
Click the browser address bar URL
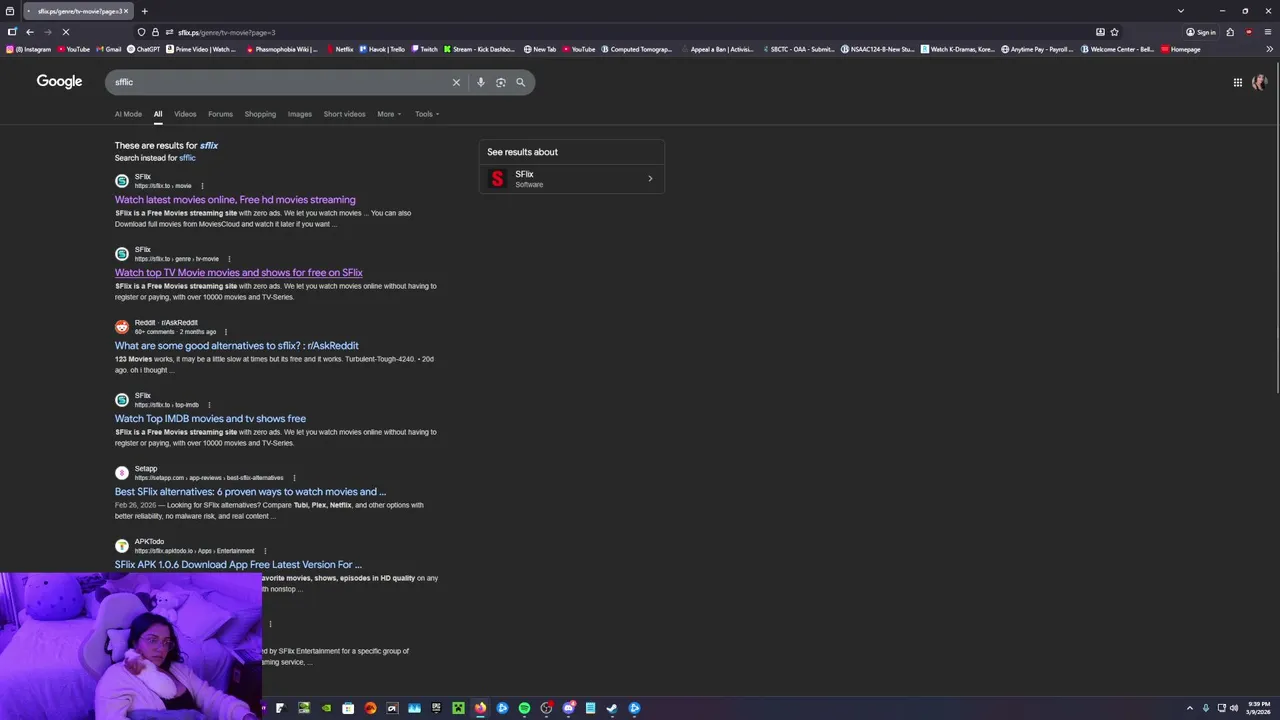227,32
